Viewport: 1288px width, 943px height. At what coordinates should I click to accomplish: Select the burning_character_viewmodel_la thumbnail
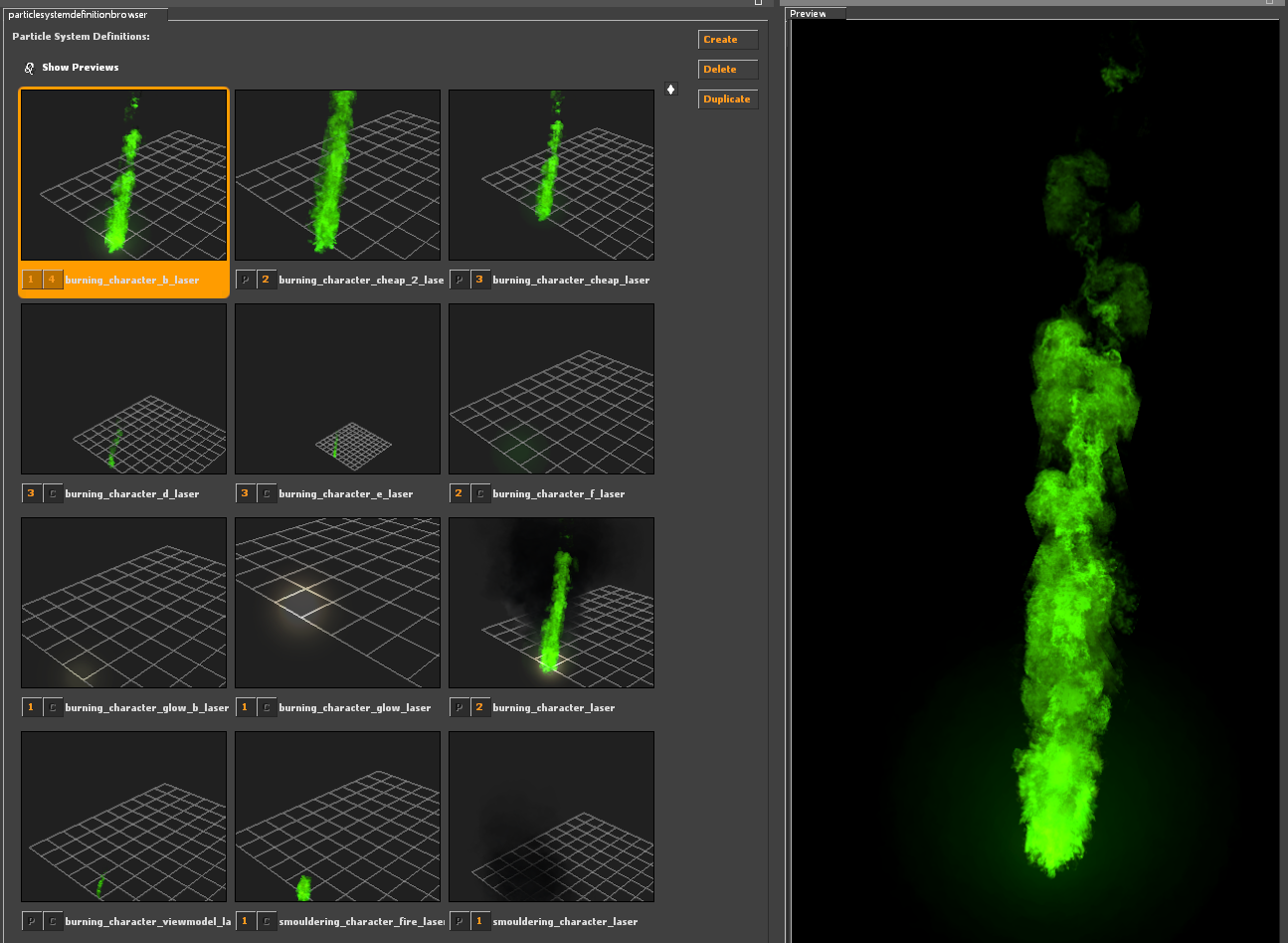click(x=124, y=817)
